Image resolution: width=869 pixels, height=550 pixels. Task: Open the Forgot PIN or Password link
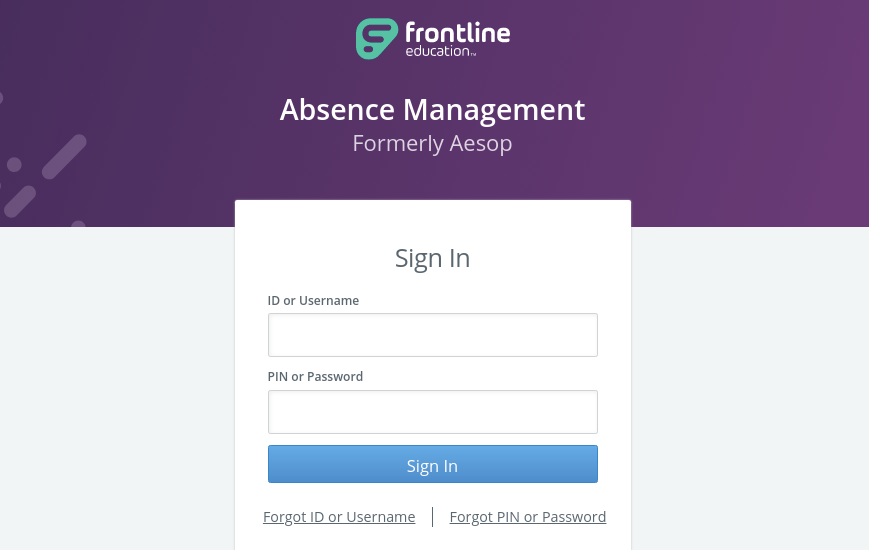(528, 517)
